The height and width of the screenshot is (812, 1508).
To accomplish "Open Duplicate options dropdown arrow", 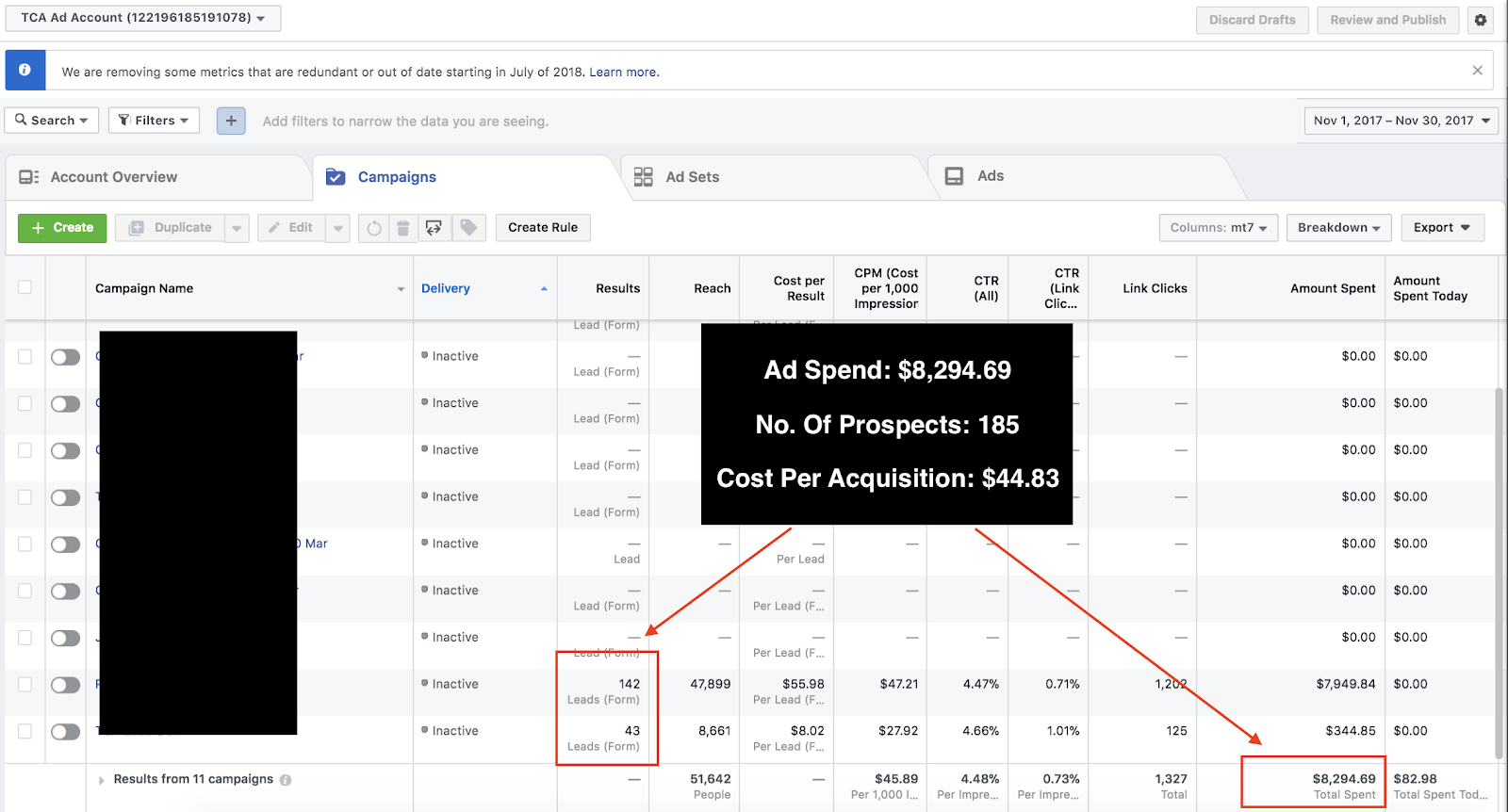I will (237, 228).
